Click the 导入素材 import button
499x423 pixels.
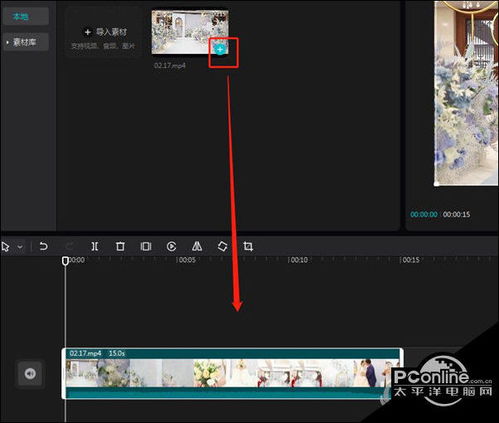[106, 32]
